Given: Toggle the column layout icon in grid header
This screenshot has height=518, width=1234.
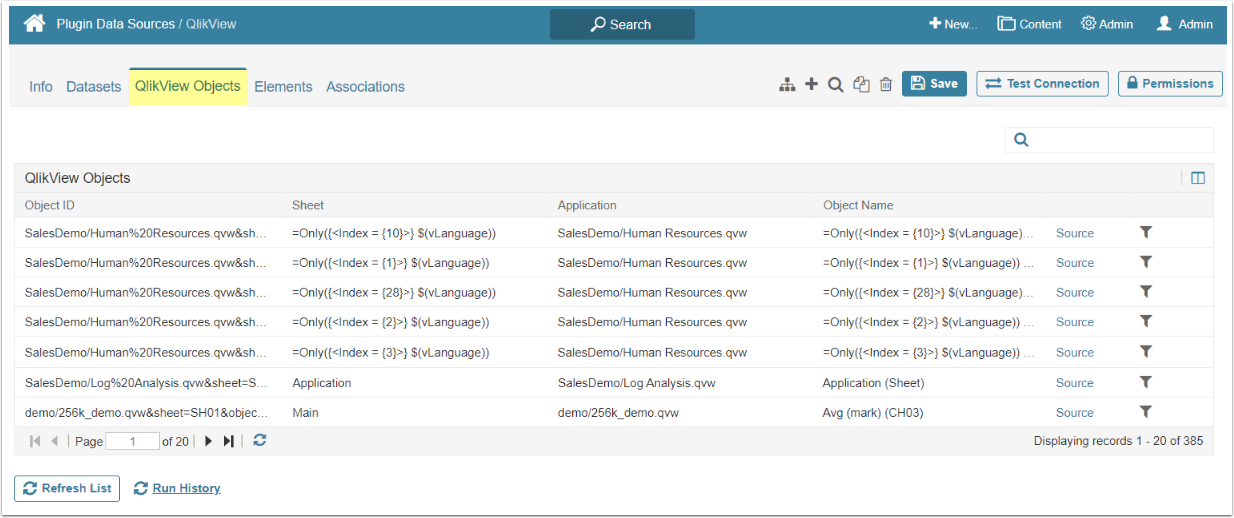Looking at the screenshot, I should pyautogui.click(x=1197, y=178).
